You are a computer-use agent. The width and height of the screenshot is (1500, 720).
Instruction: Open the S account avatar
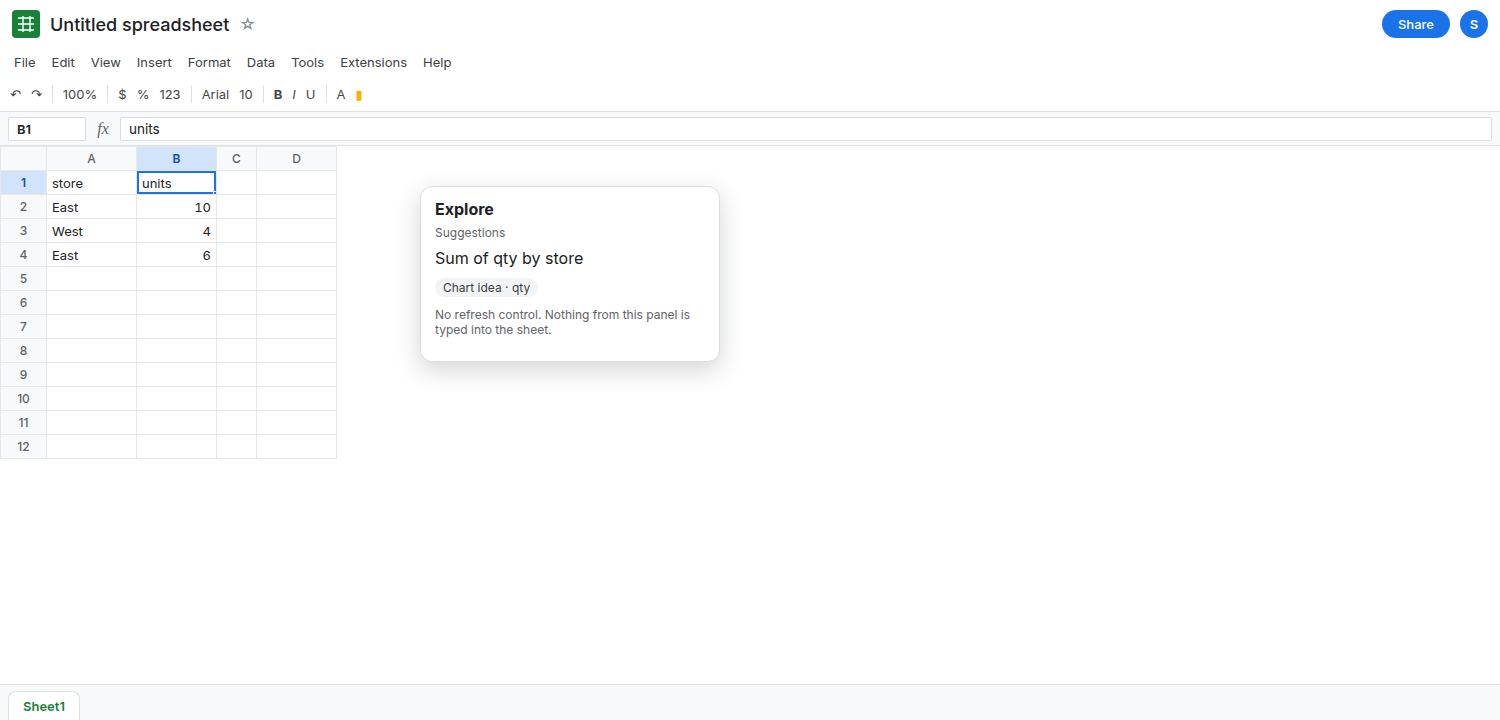[x=1474, y=24]
